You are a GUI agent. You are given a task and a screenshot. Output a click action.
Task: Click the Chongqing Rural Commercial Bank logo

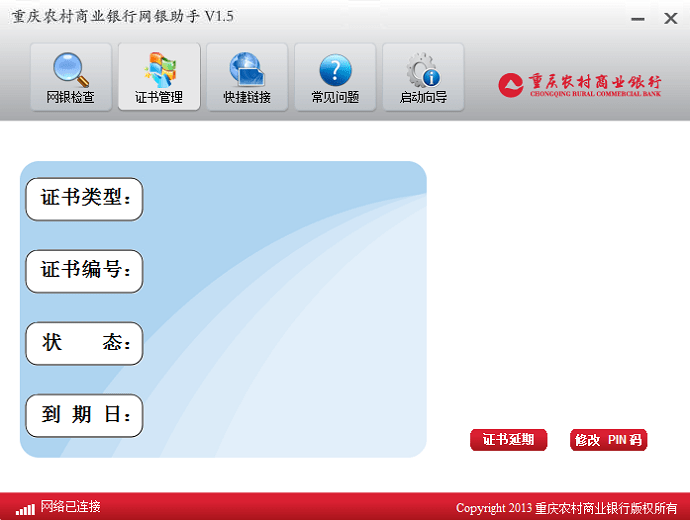pos(580,84)
